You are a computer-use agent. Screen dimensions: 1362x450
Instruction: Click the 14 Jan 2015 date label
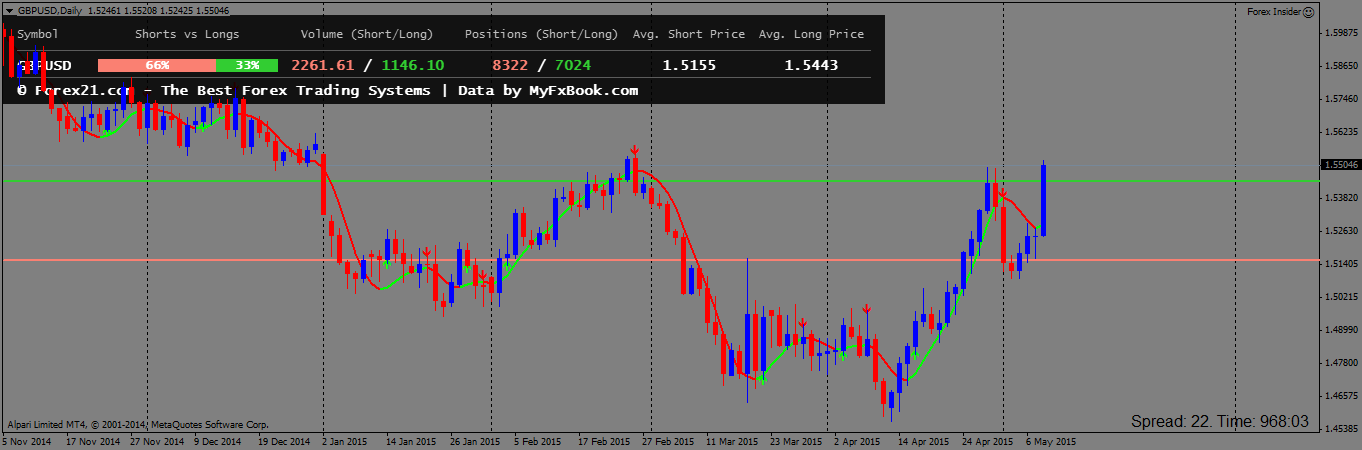411,440
